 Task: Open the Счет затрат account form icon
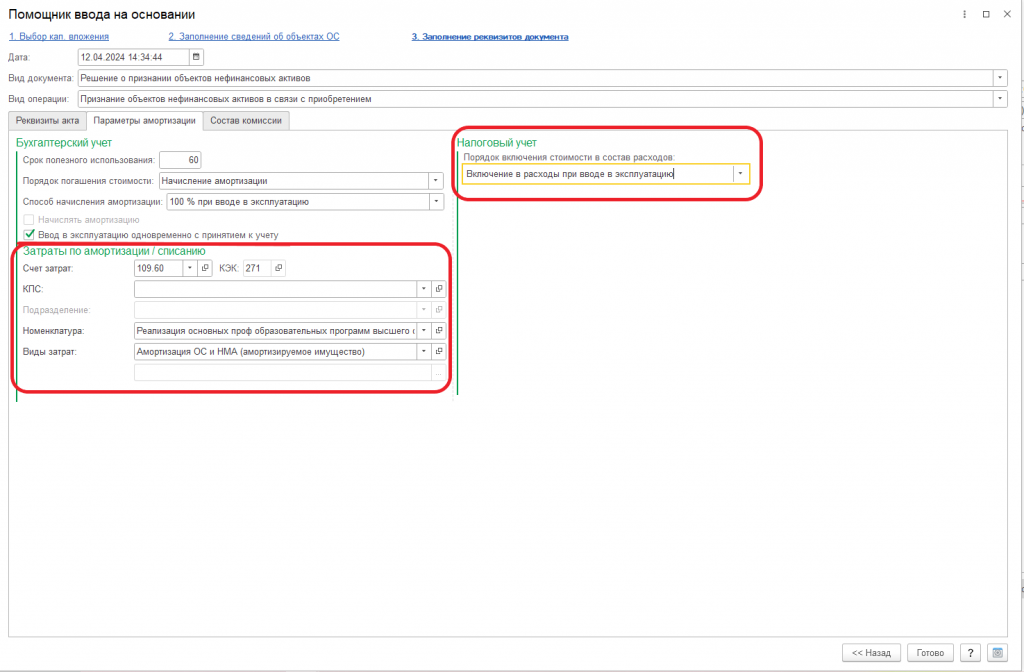tap(205, 268)
